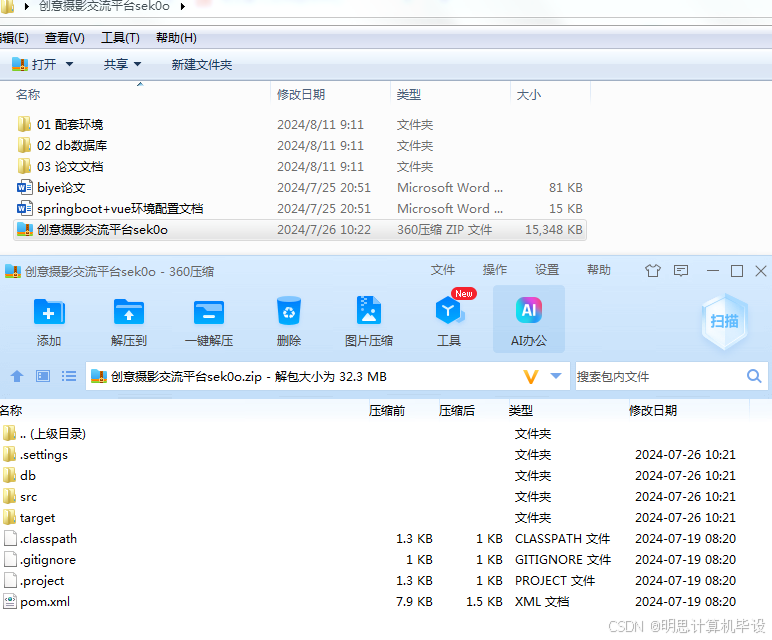Click 新建文件夹 button in Explorer
The image size is (772, 640).
(x=201, y=64)
